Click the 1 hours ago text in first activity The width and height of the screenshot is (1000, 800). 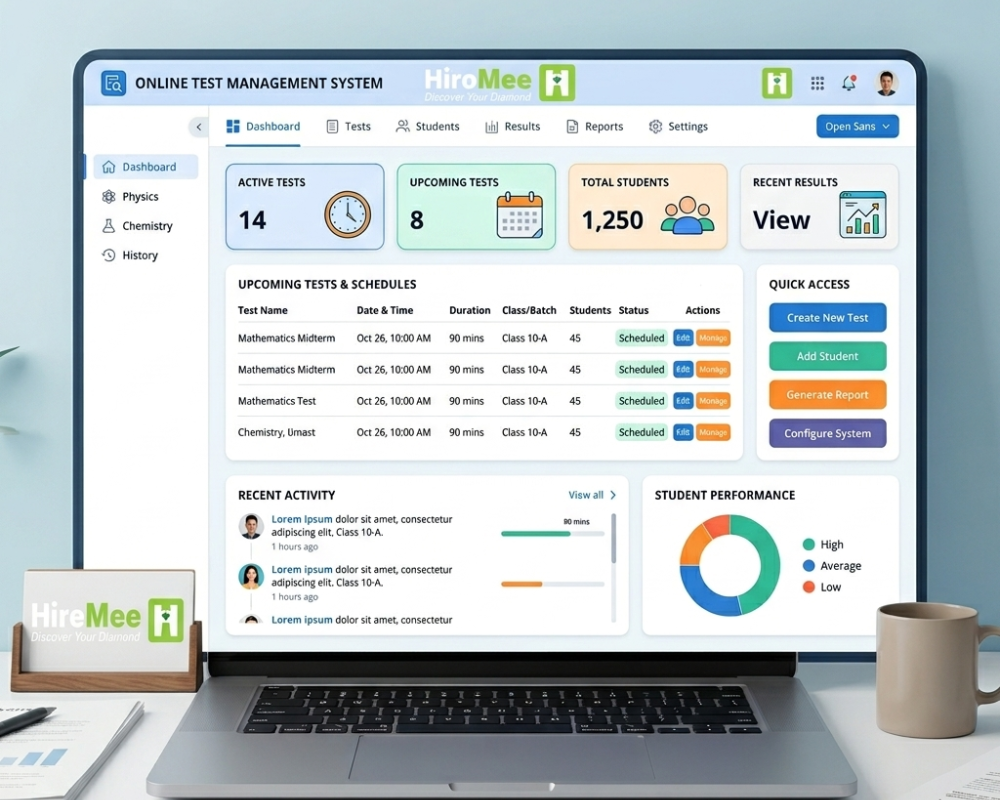click(x=295, y=547)
